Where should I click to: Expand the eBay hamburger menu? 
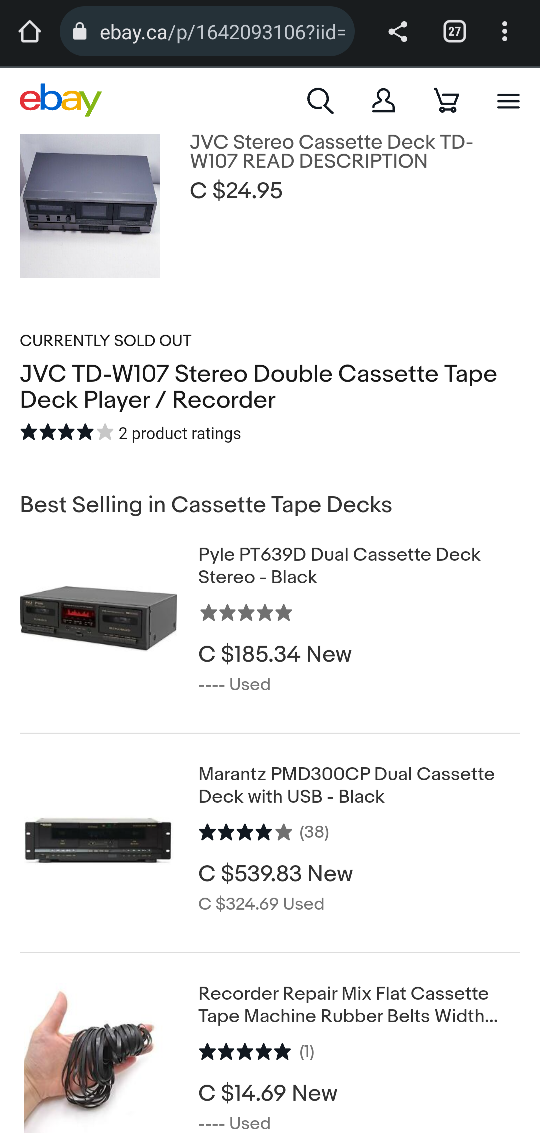[x=508, y=101]
